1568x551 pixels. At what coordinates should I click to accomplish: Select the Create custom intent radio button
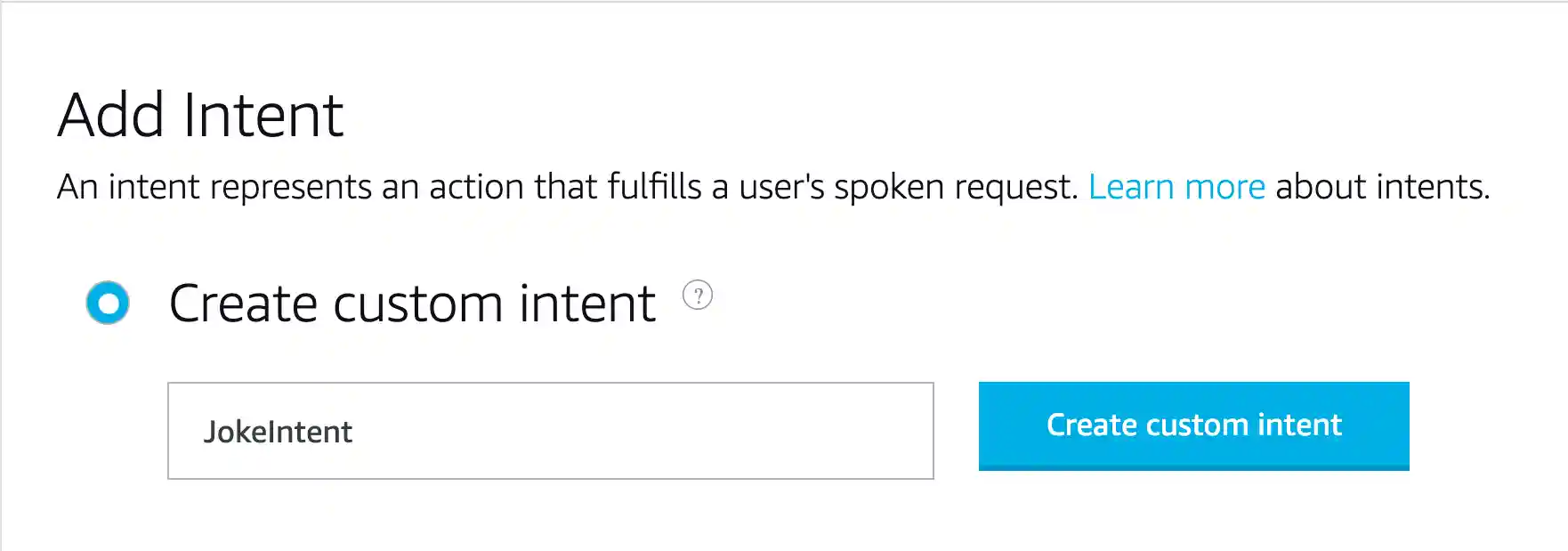coord(107,304)
